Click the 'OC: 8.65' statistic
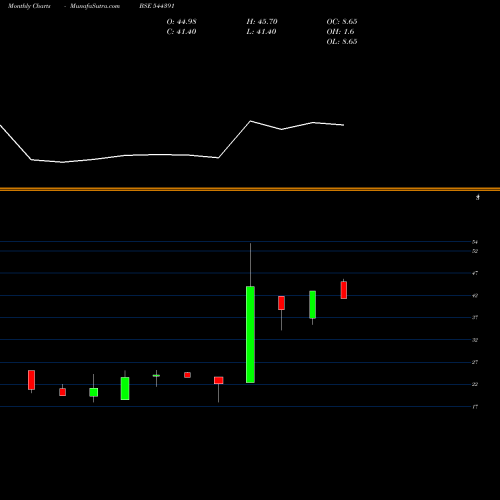 tap(342, 22)
